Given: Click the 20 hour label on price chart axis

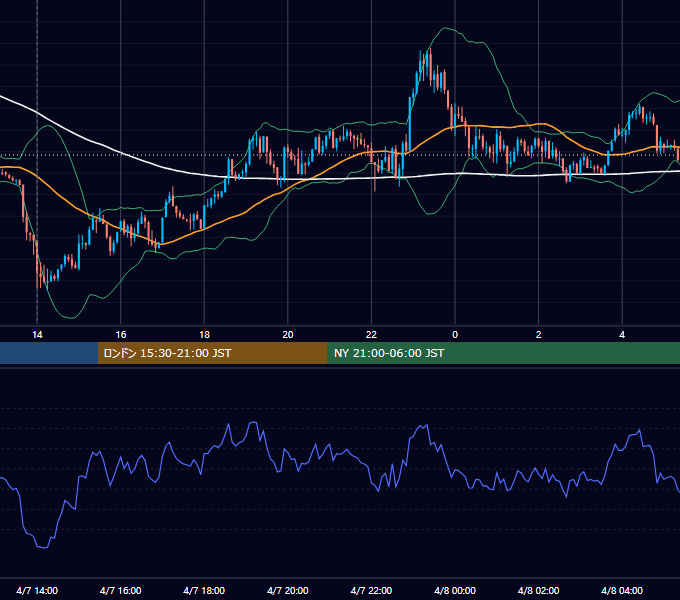Looking at the screenshot, I should point(288,335).
